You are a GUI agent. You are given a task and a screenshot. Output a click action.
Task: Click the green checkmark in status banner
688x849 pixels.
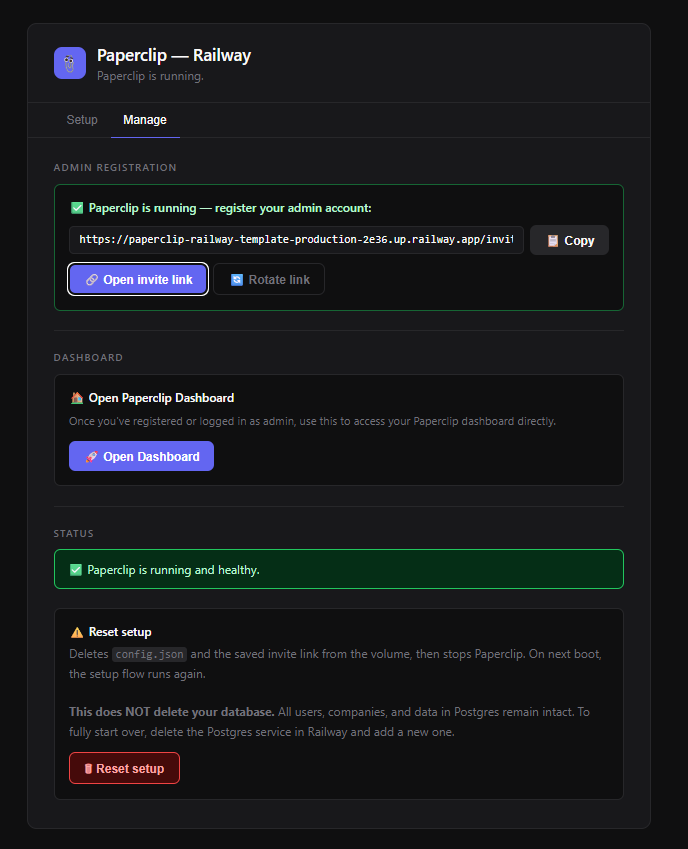[76, 569]
